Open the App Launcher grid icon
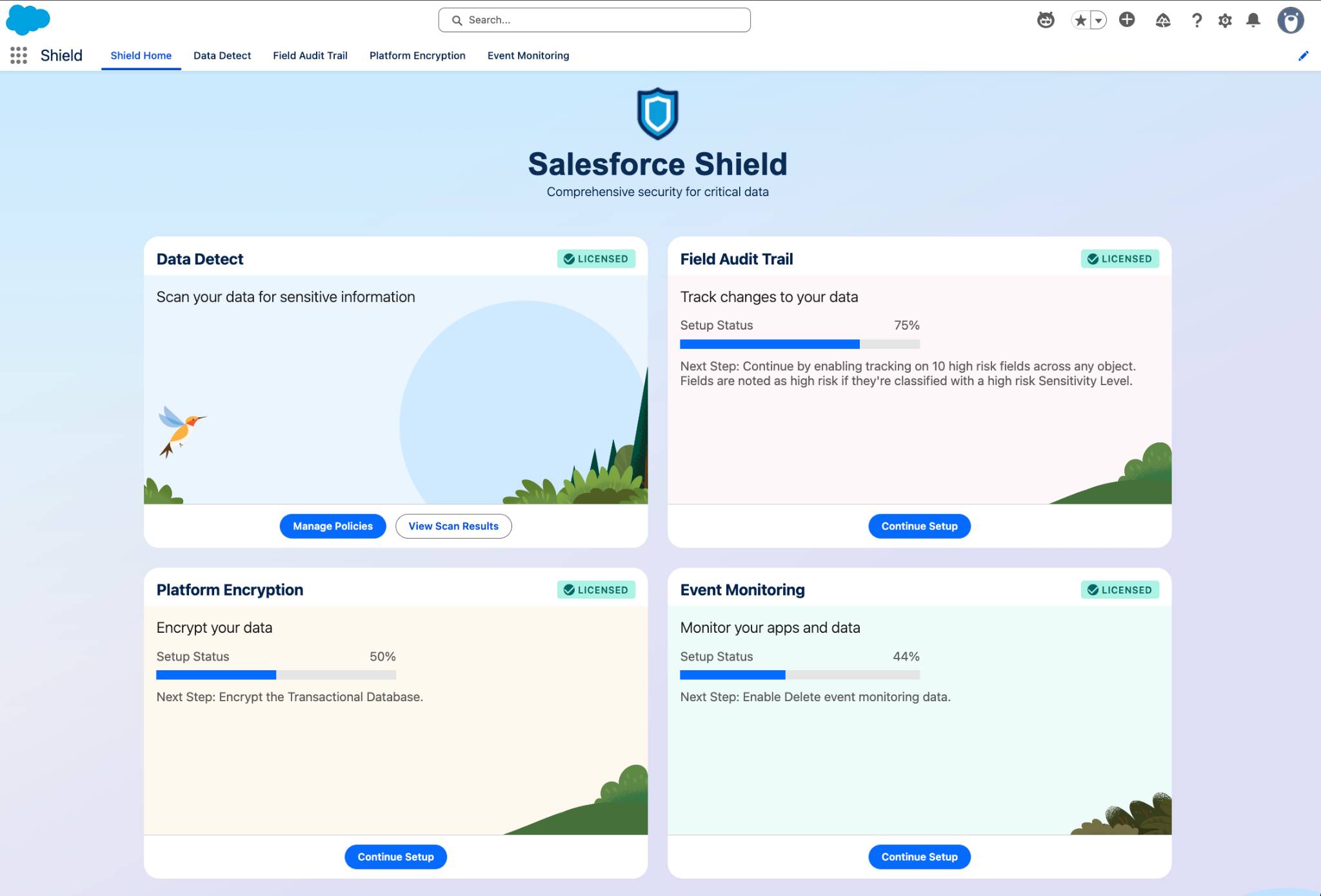 point(19,55)
